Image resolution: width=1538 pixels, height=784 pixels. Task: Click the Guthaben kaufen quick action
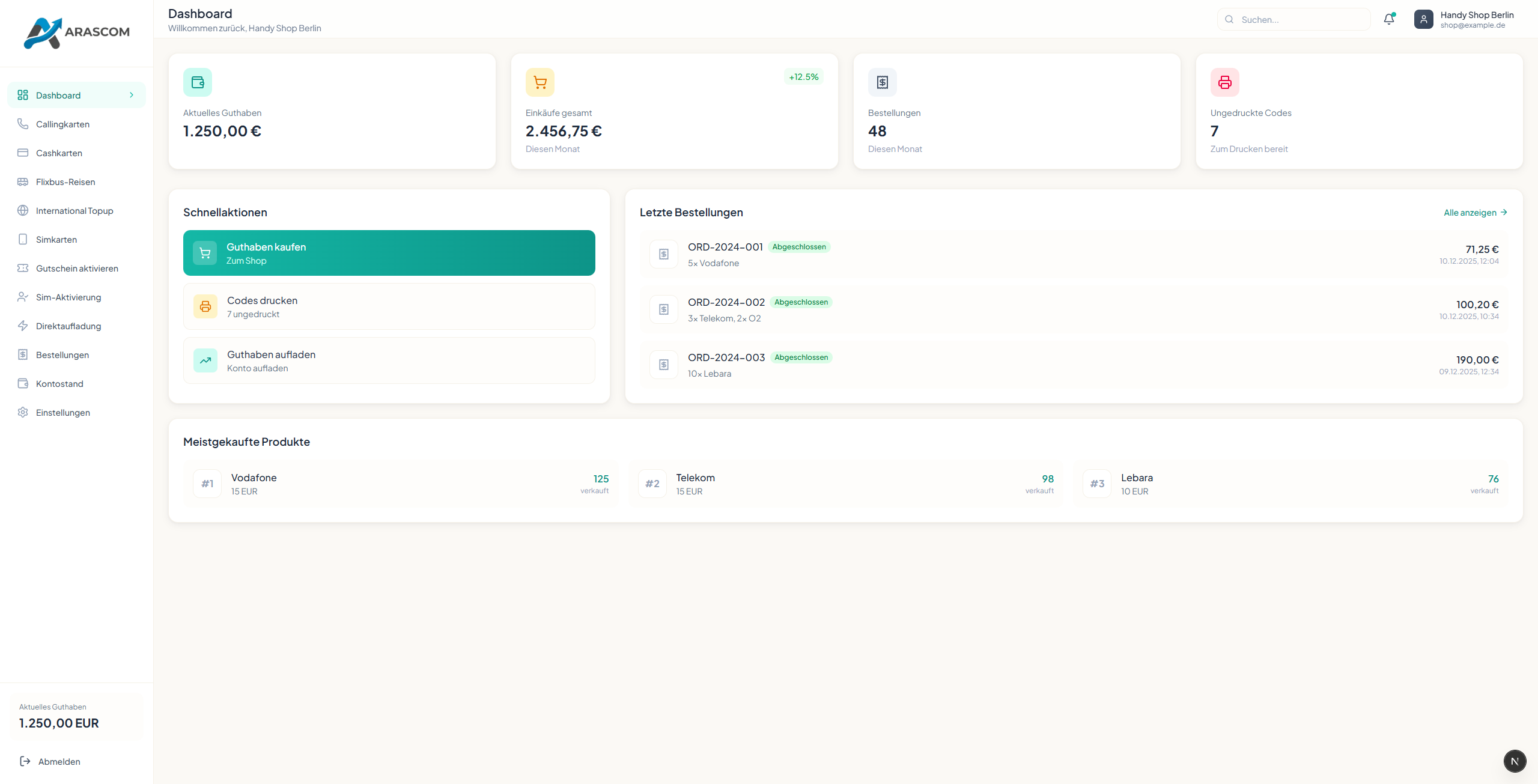coord(389,253)
